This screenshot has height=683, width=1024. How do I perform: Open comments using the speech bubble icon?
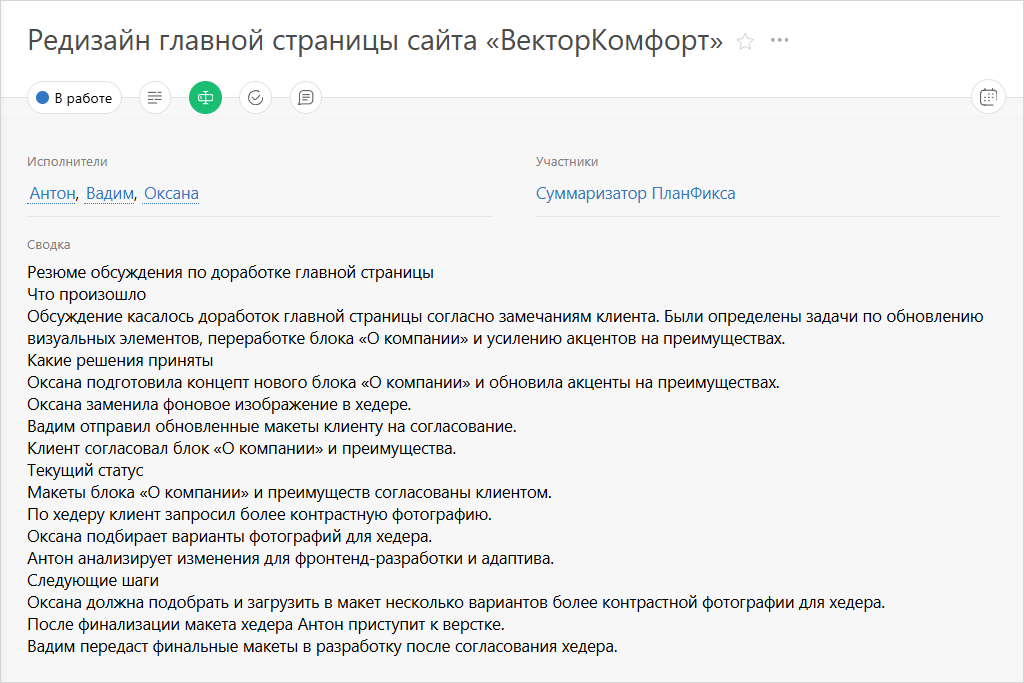(305, 97)
